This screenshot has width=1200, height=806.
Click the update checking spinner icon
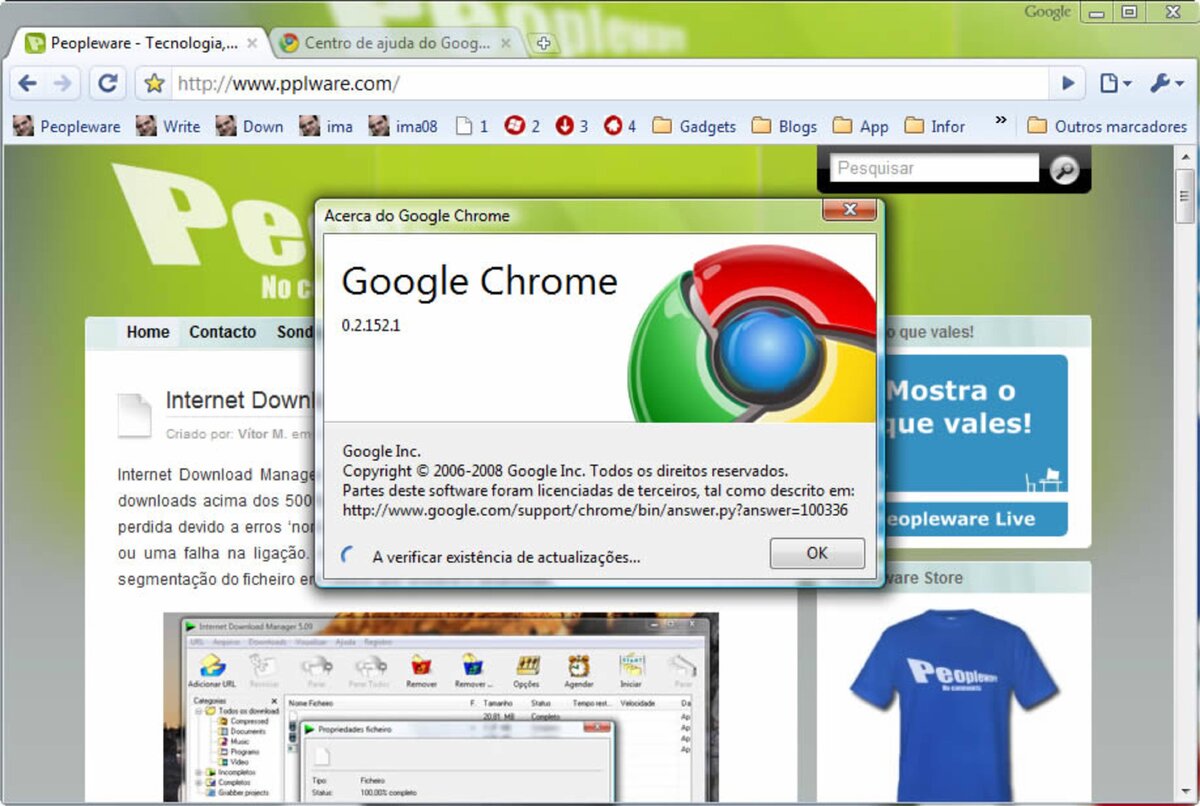click(349, 555)
